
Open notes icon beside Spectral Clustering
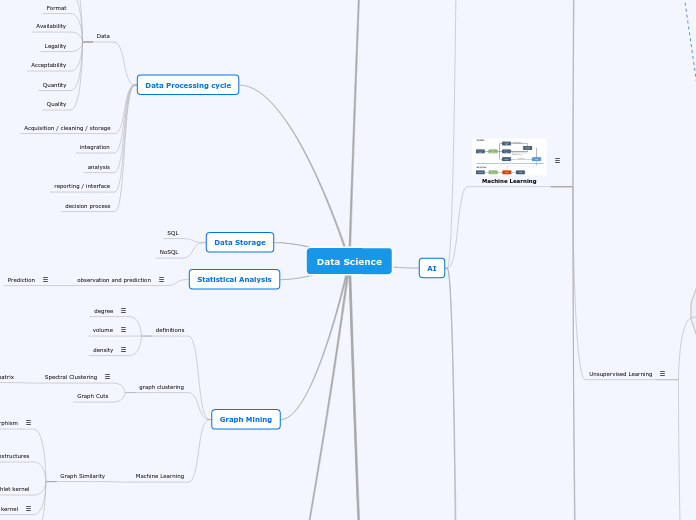[107, 377]
